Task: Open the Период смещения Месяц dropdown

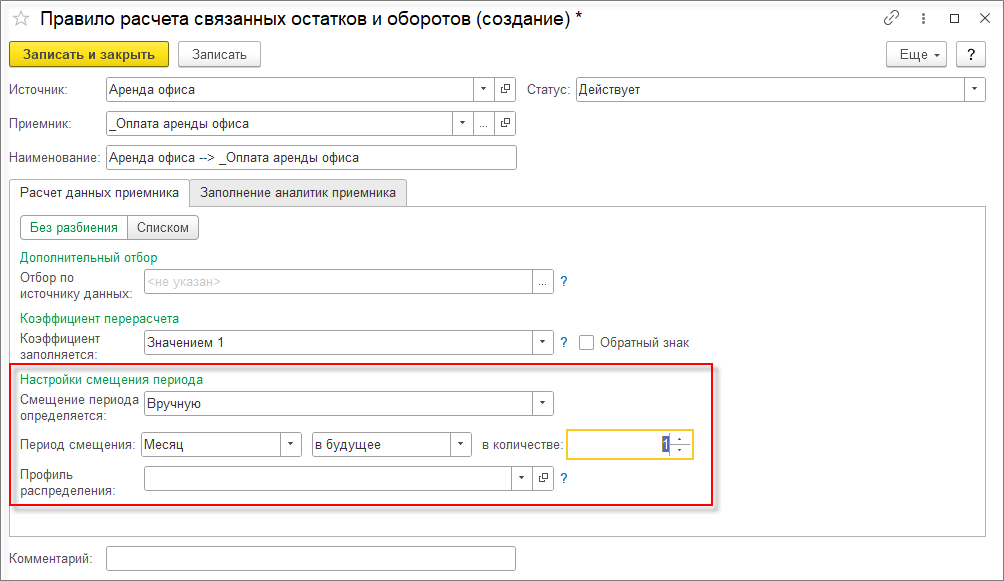Action: 291,444
